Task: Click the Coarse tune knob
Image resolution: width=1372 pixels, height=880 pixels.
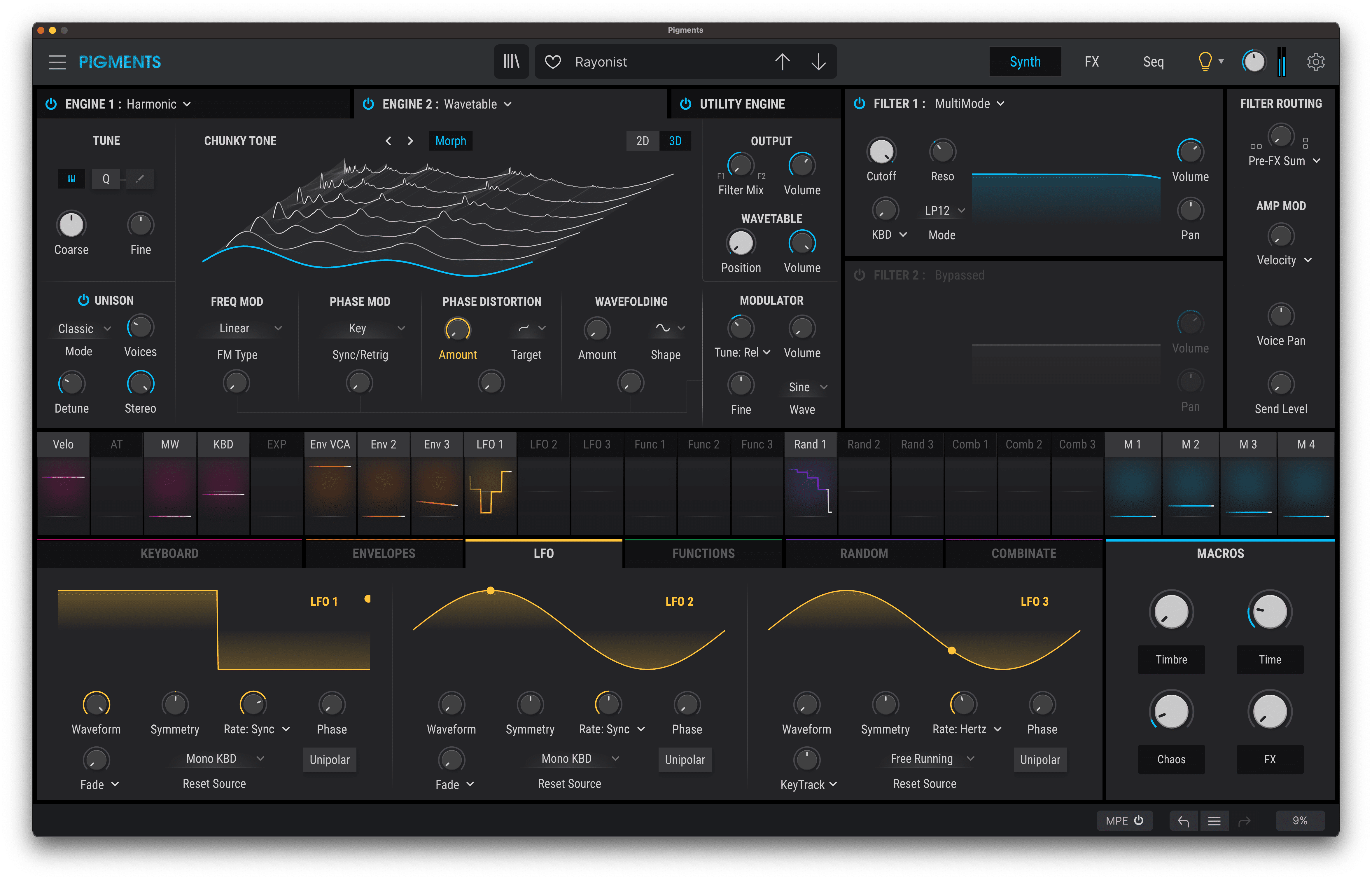Action: [71, 225]
